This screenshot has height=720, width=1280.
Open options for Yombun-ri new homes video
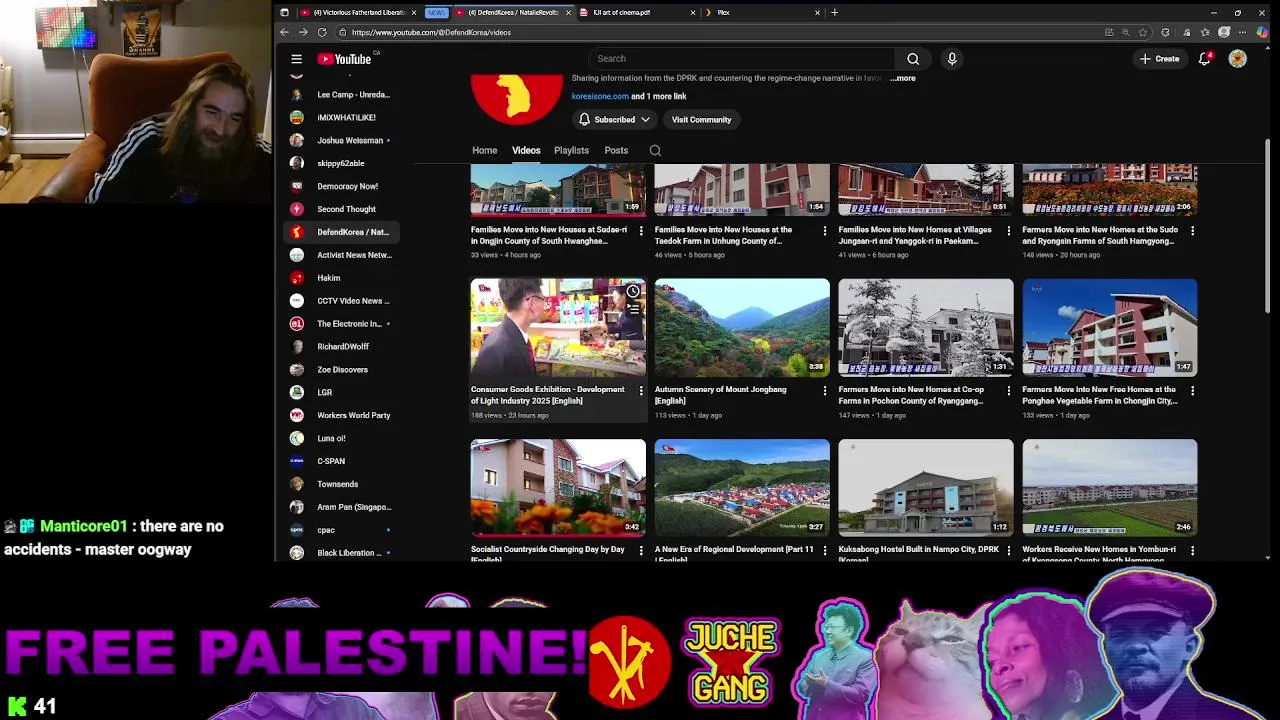pos(1192,550)
